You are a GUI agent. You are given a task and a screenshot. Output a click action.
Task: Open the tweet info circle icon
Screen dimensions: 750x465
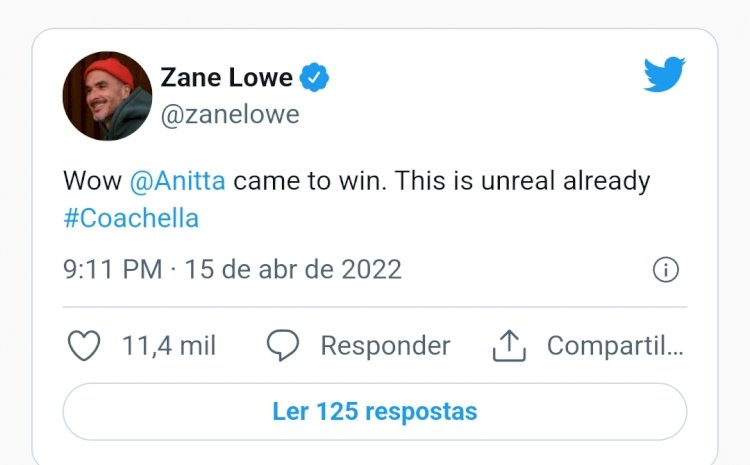point(665,270)
